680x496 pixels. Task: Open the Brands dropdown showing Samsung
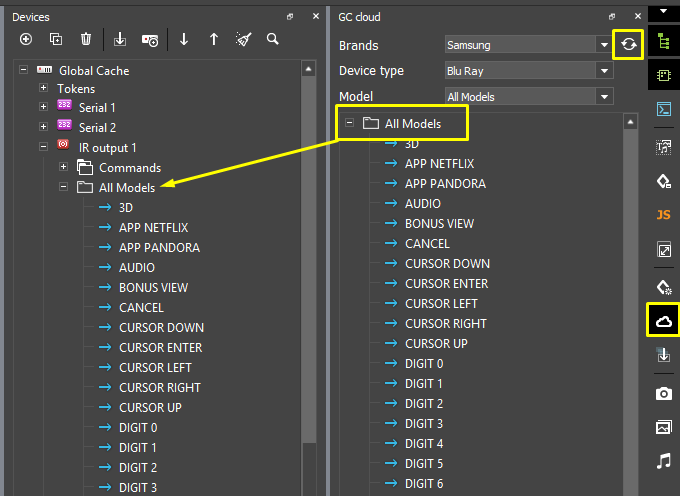pyautogui.click(x=527, y=45)
